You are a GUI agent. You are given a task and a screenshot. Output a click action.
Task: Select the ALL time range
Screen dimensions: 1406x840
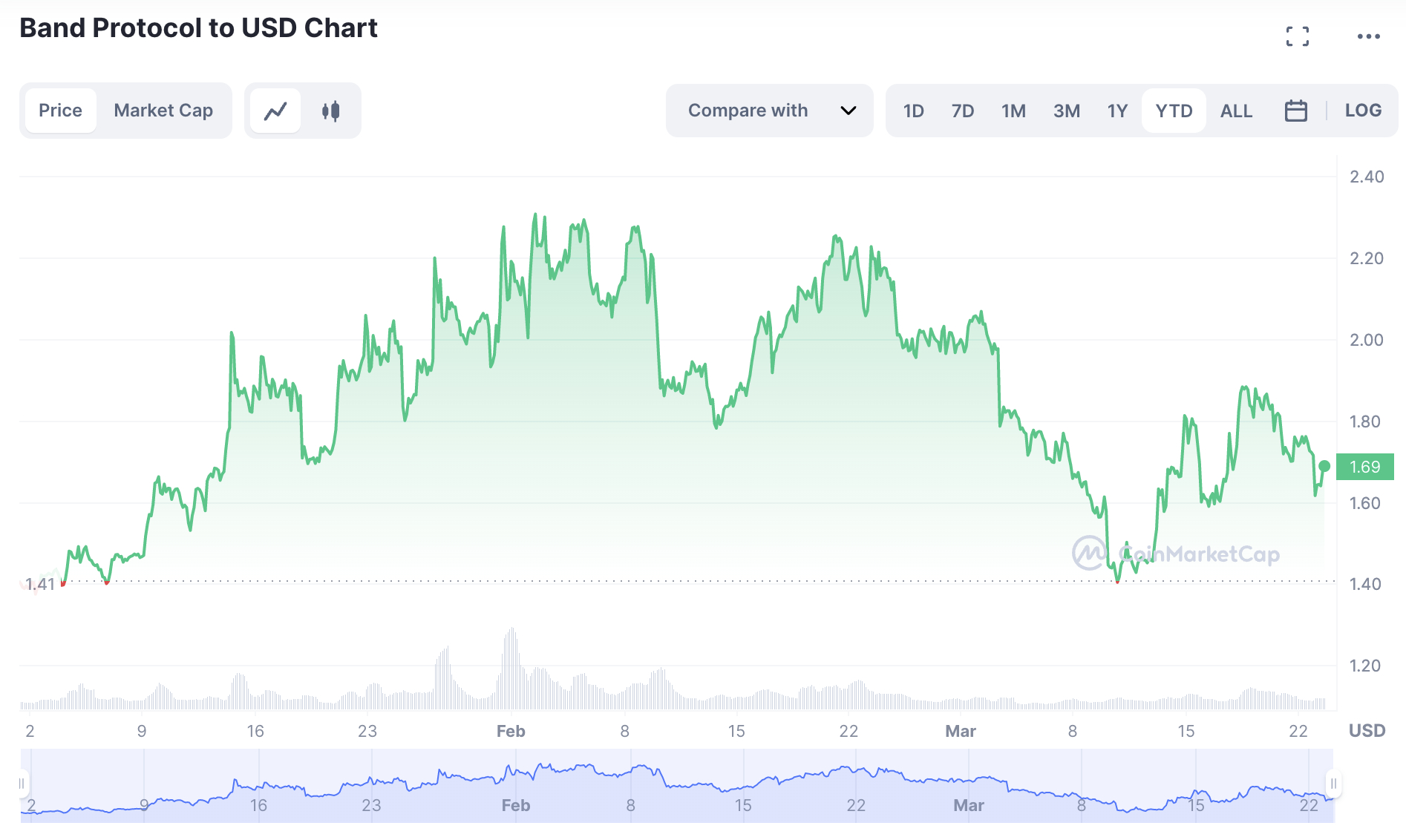tap(1236, 111)
